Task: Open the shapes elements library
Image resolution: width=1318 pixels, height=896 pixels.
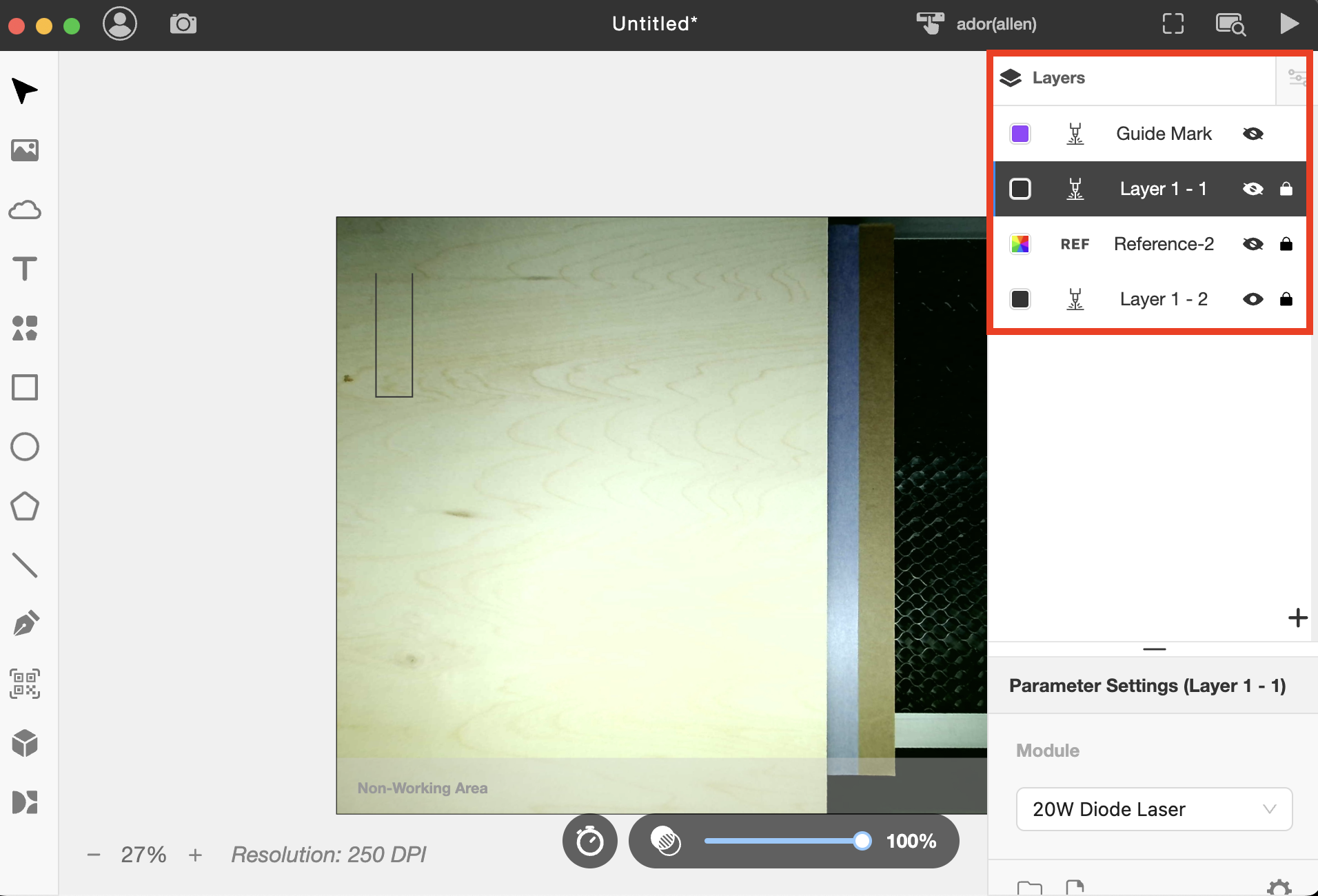Action: (25, 328)
